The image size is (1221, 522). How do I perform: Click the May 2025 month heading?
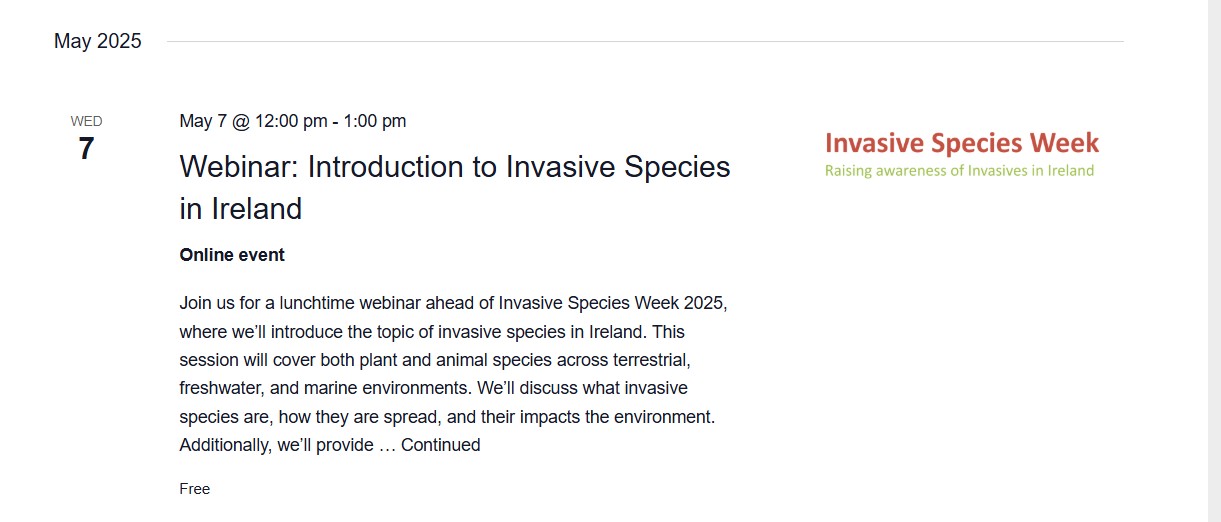[98, 41]
